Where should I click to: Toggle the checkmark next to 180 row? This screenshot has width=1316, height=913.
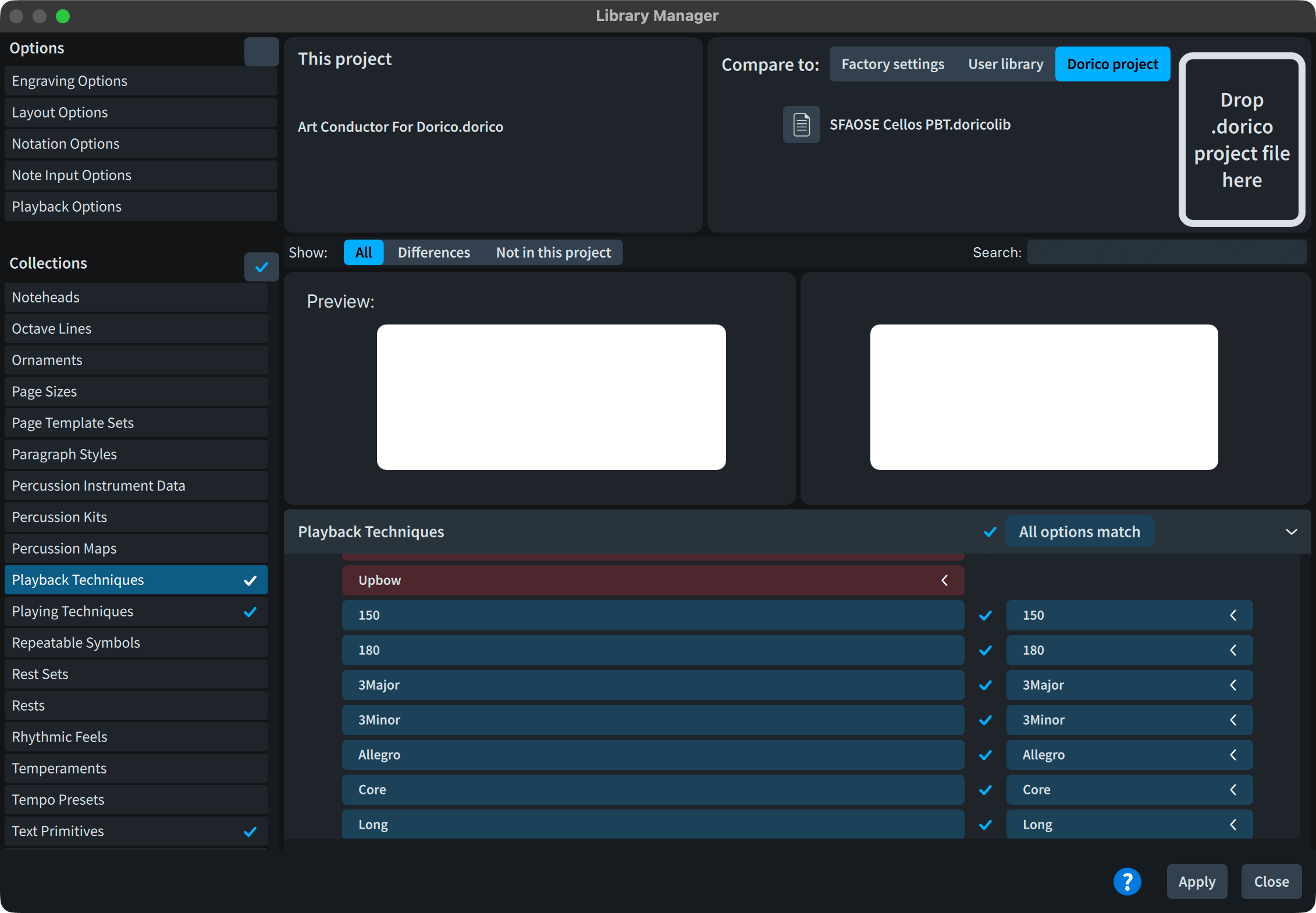point(985,650)
